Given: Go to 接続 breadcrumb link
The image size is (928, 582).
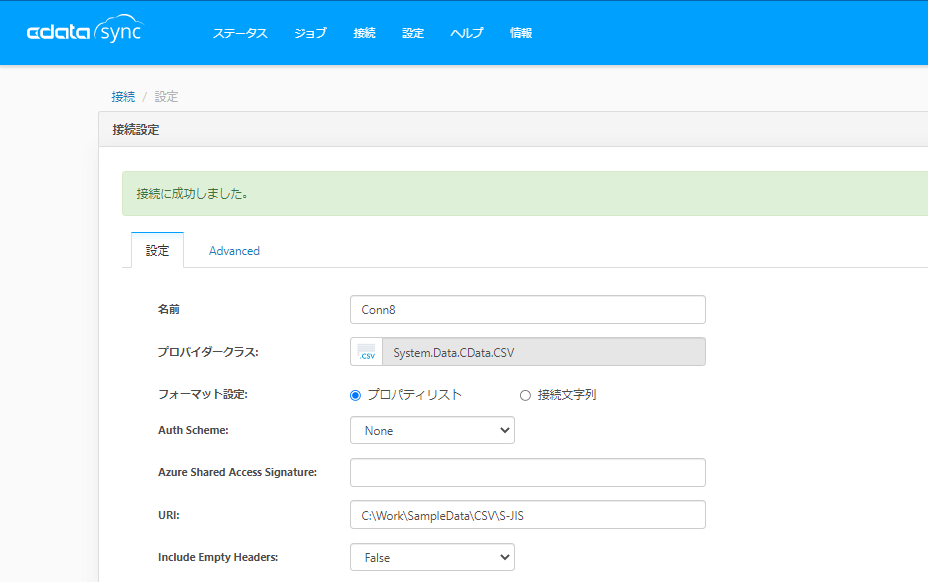Looking at the screenshot, I should [123, 97].
